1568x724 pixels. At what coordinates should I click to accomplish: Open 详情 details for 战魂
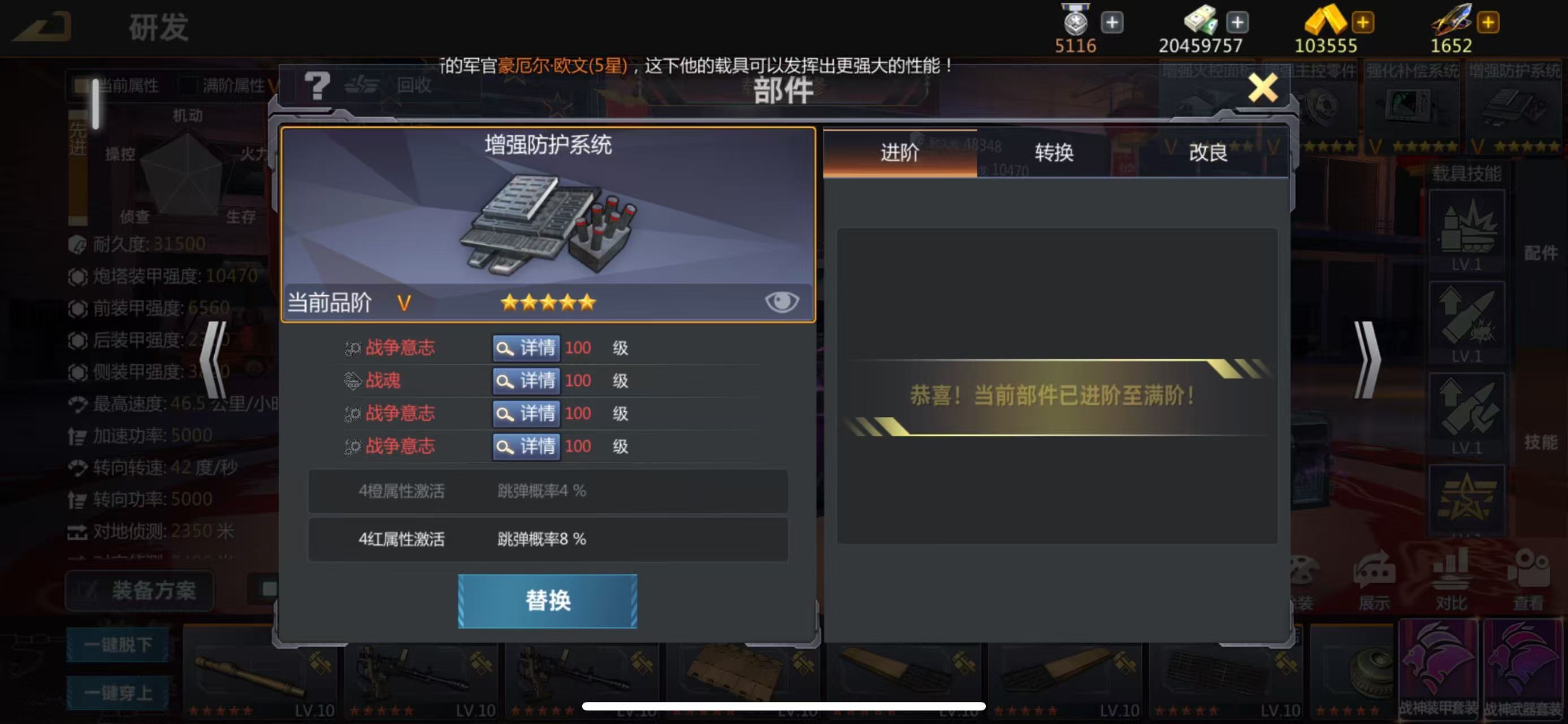(526, 381)
